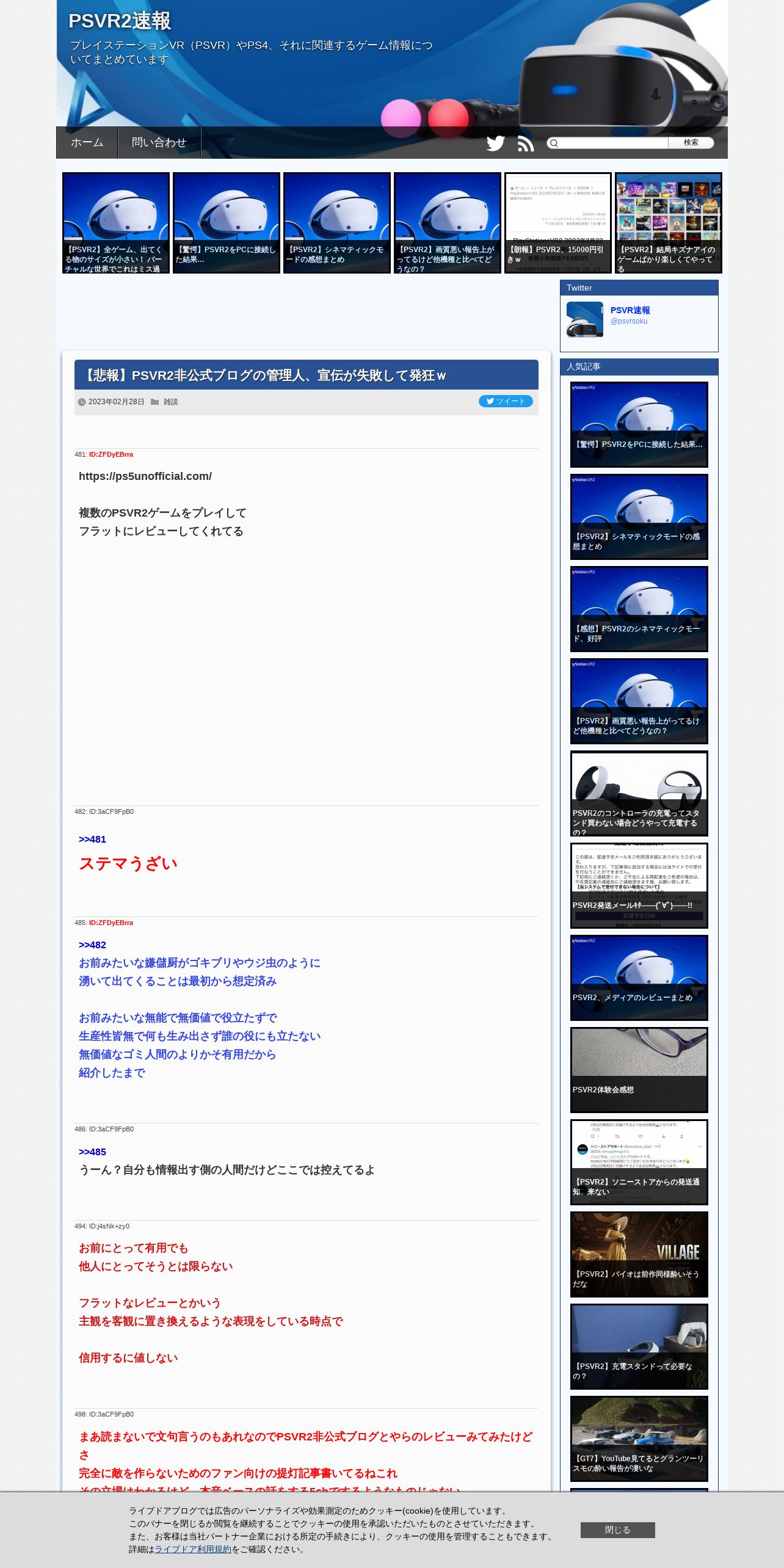The height and width of the screenshot is (1568, 784).
Task: Open sidebar article バイオは前作同様酔いそうだな
Action: click(x=639, y=1255)
